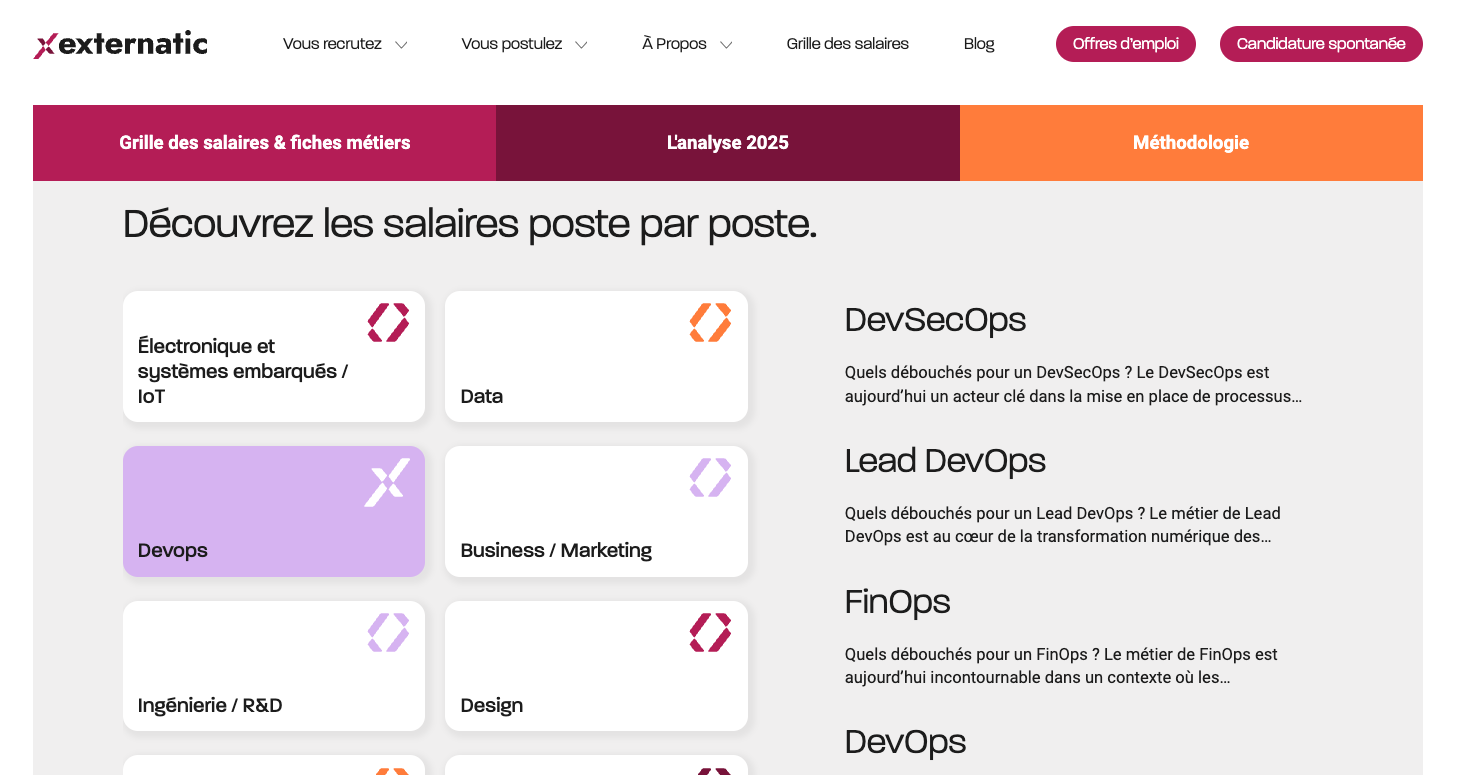Click the white X icon on Devops card

tap(387, 482)
